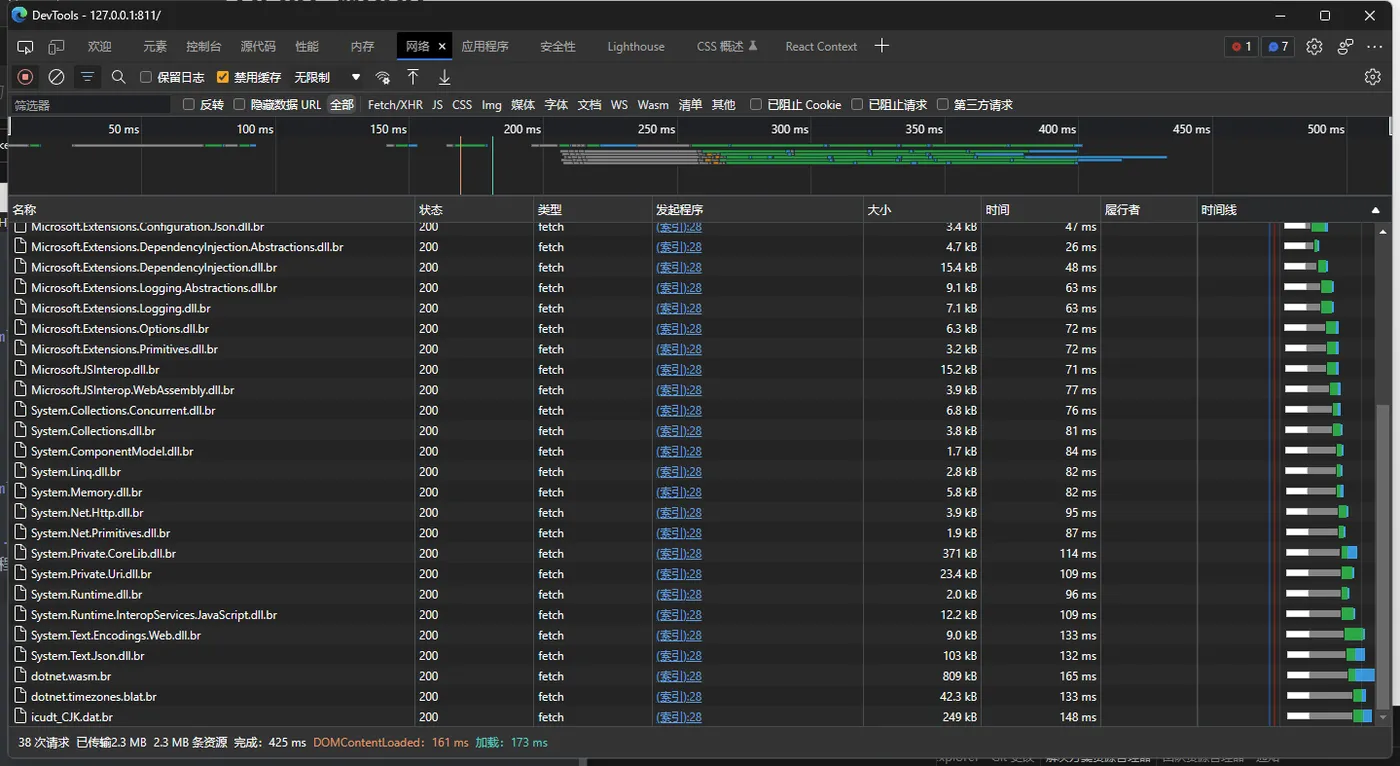1400x766 pixels.
Task: Select 全部 filter type
Action: click(x=342, y=104)
